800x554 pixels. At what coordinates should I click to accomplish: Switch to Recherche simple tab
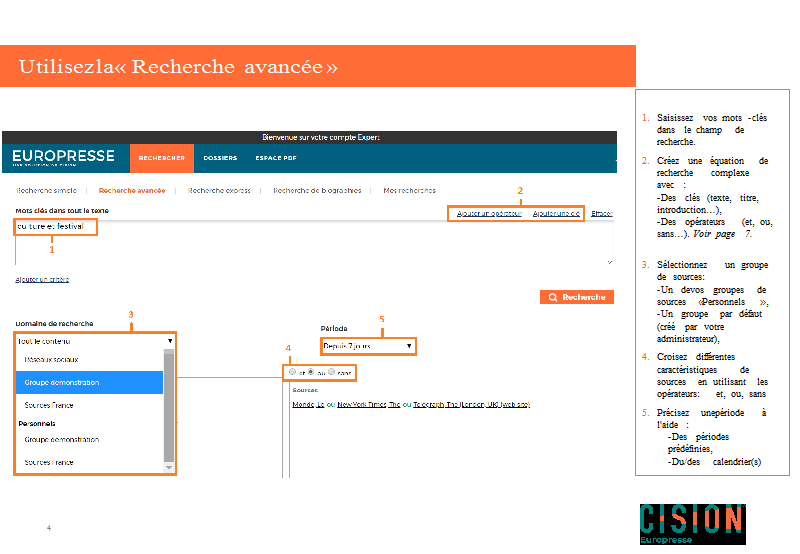[x=44, y=190]
